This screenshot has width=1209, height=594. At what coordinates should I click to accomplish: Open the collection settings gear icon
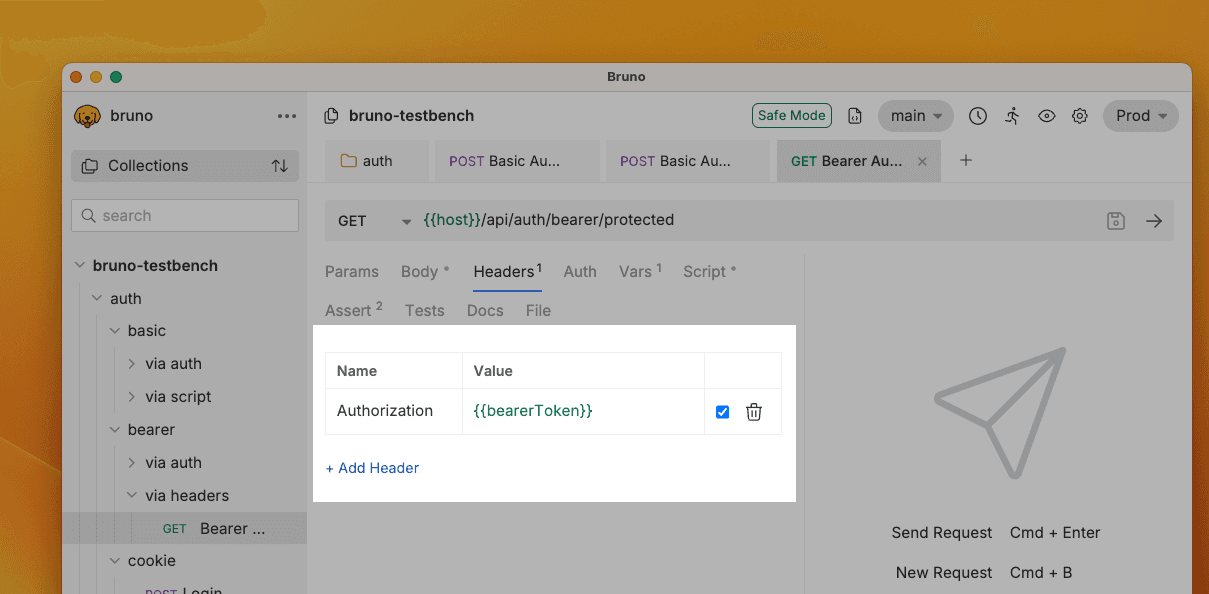point(1080,116)
